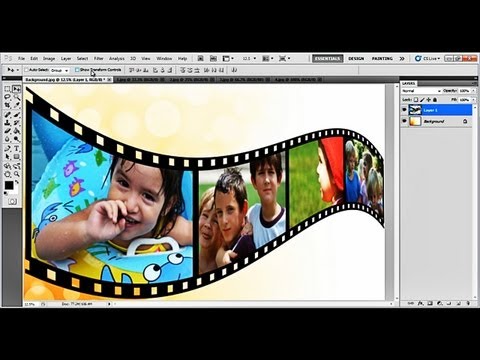This screenshot has width=480, height=360.
Task: Launch Mini Bridge from the application bar
Action: click(x=213, y=58)
